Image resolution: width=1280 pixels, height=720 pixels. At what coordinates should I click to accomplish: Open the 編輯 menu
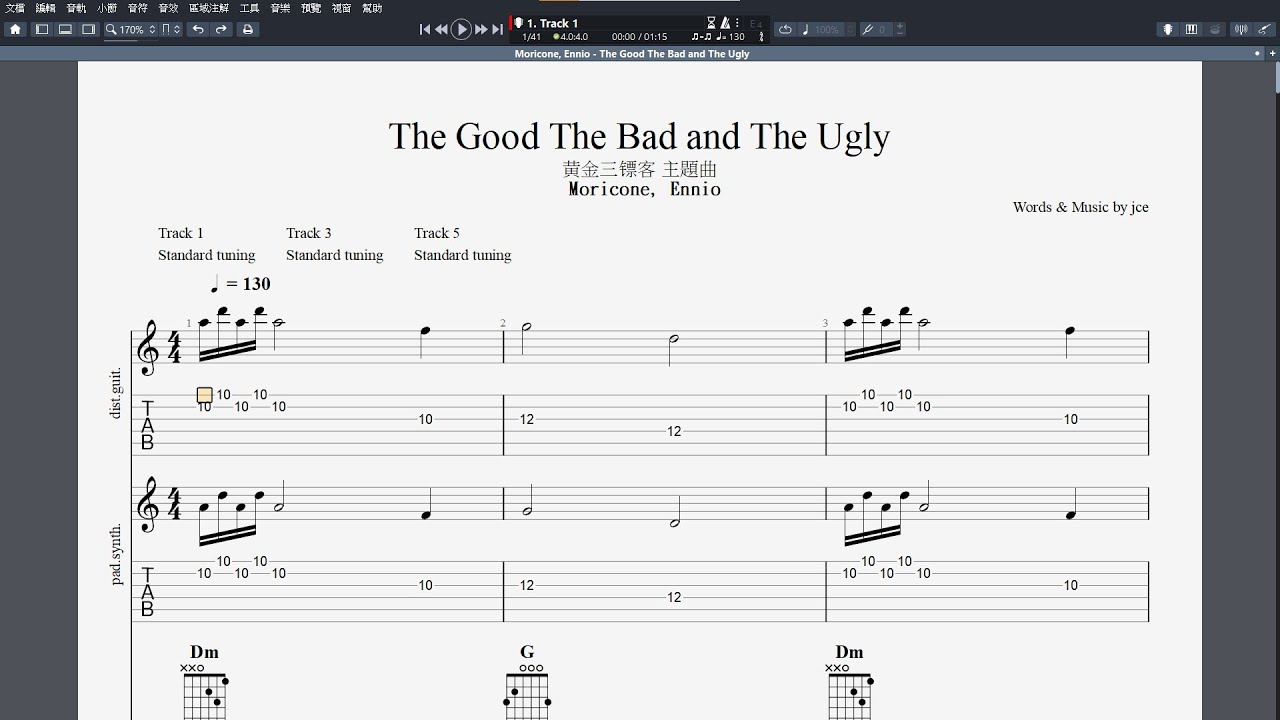tap(45, 8)
